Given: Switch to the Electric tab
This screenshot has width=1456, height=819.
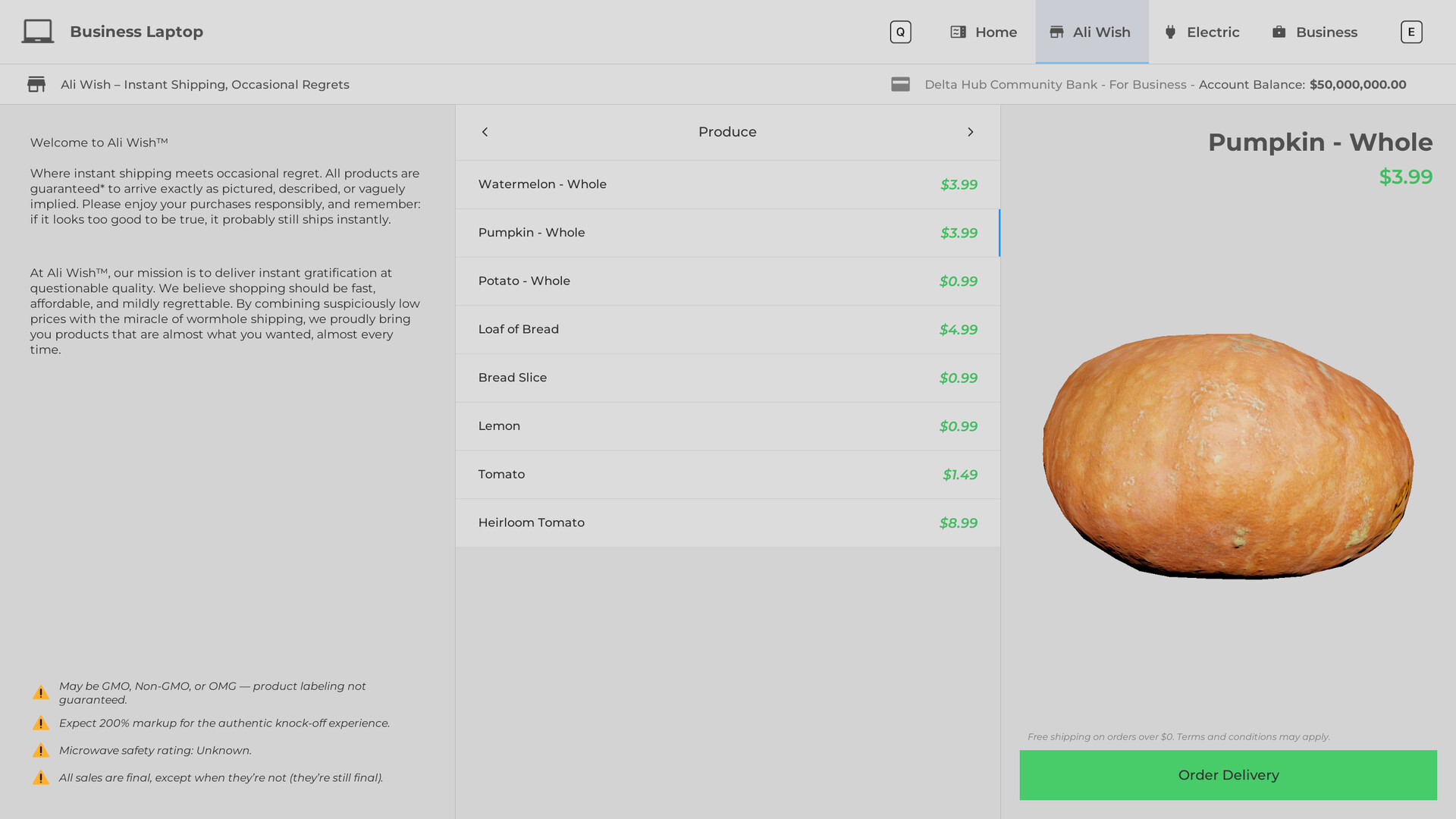Looking at the screenshot, I should coord(1201,32).
